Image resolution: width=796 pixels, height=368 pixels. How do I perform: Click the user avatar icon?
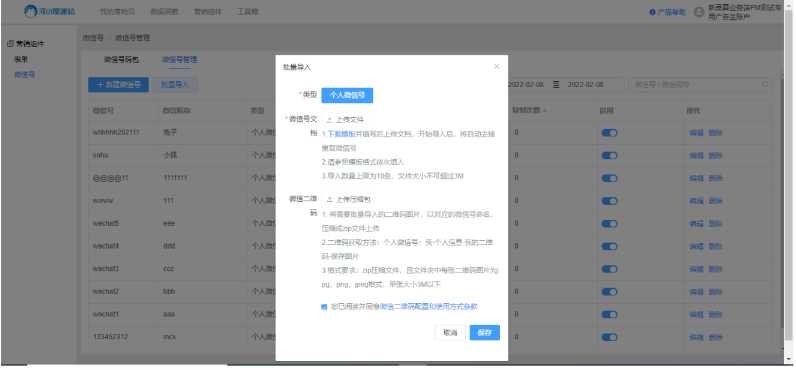699,12
